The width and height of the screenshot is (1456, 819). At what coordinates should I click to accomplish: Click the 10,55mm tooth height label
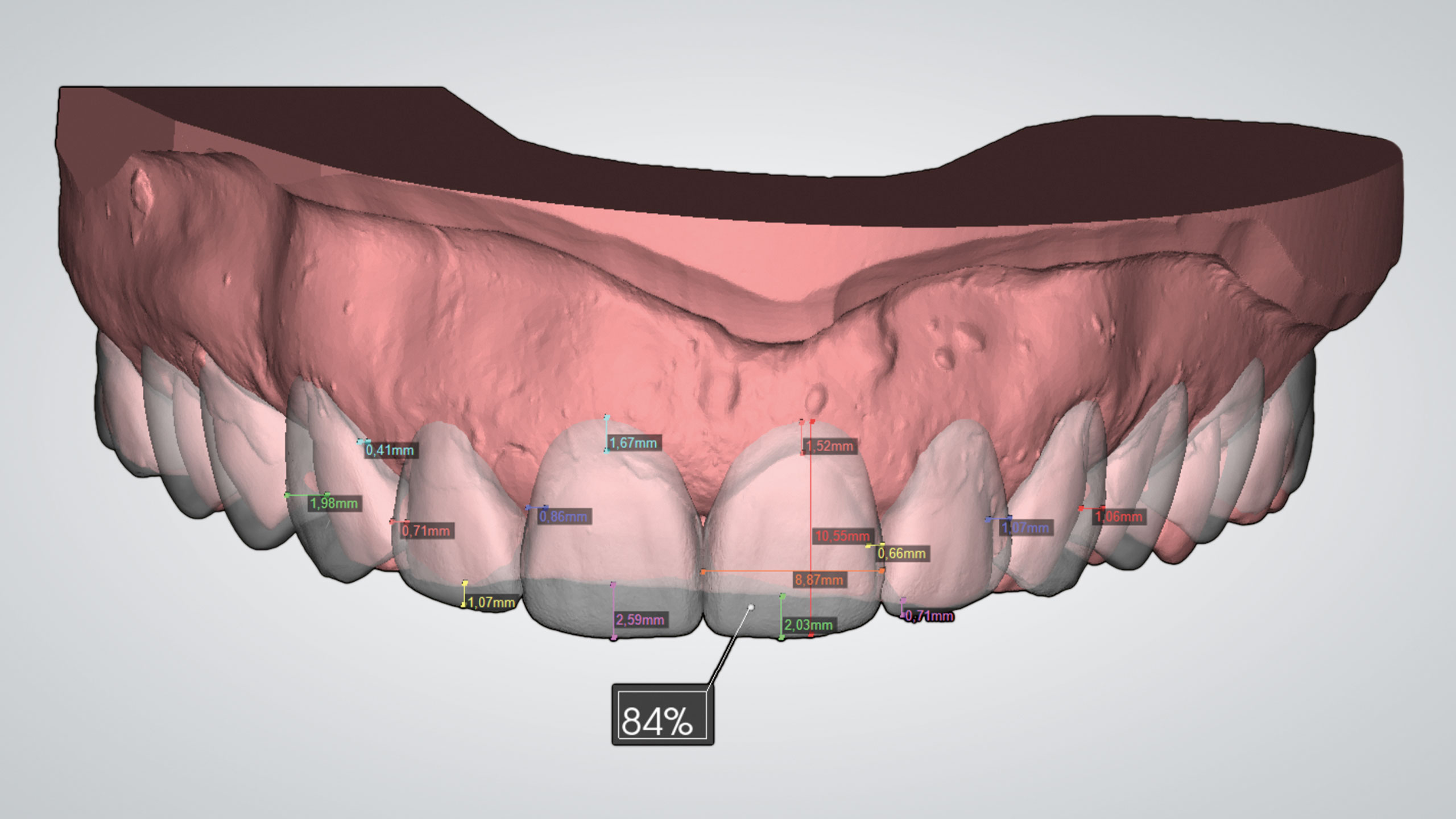click(842, 536)
